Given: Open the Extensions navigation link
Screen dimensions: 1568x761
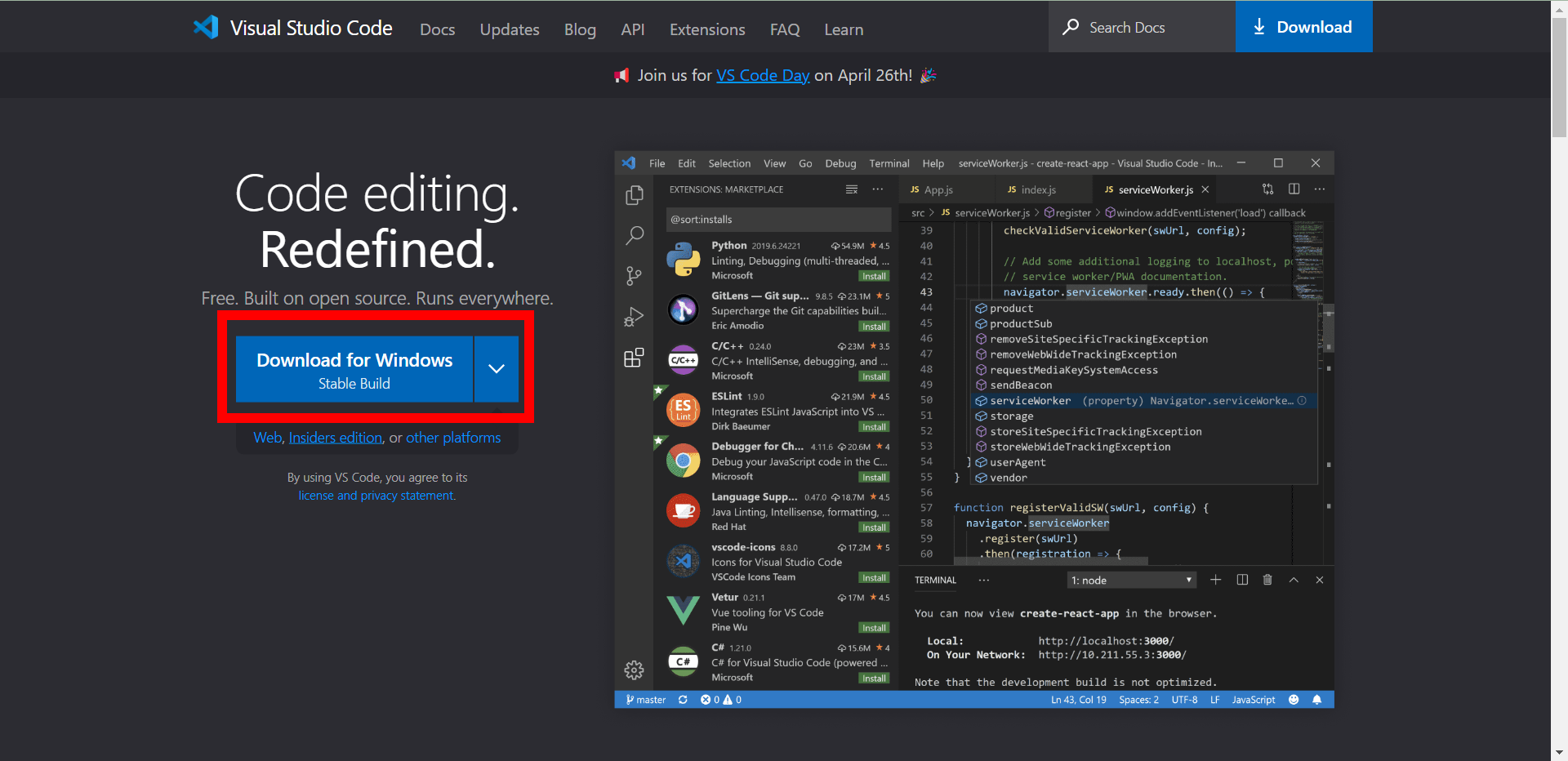Looking at the screenshot, I should [x=707, y=29].
